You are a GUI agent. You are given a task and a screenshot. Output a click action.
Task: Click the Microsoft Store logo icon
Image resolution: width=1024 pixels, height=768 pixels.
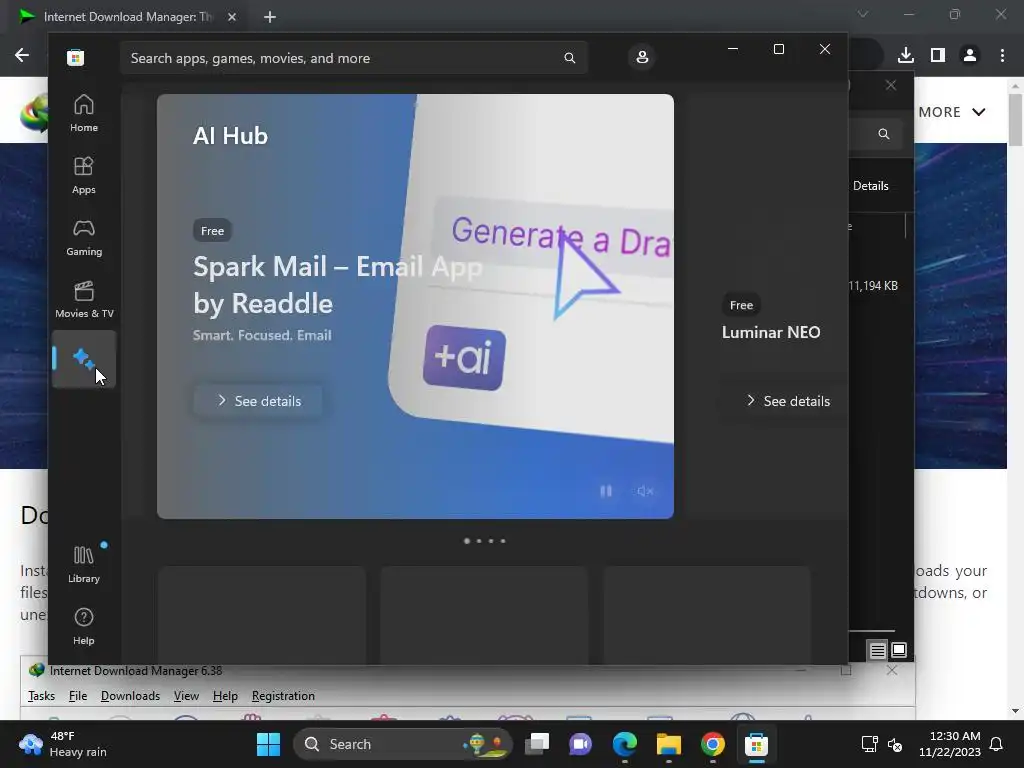pyautogui.click(x=76, y=57)
